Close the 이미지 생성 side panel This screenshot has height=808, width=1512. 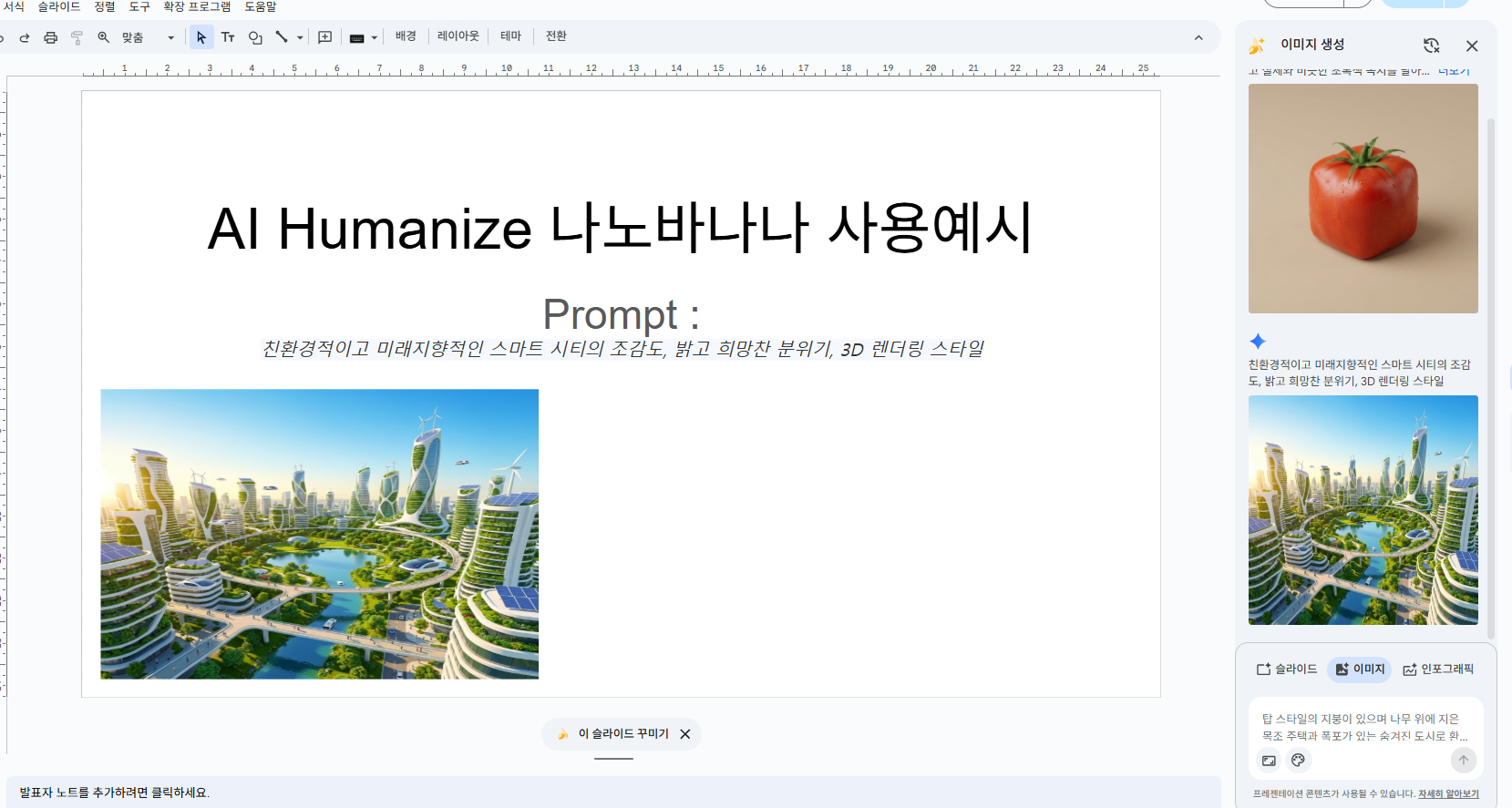1472,46
